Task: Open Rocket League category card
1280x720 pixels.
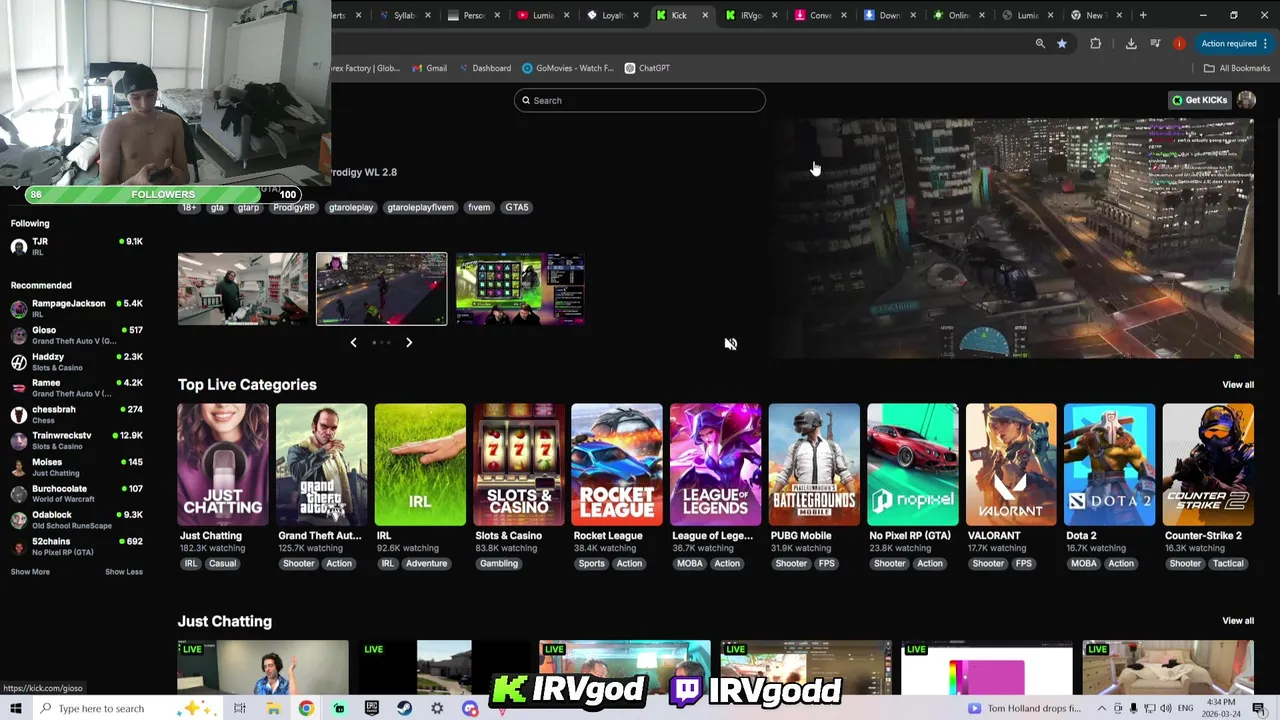Action: click(617, 465)
